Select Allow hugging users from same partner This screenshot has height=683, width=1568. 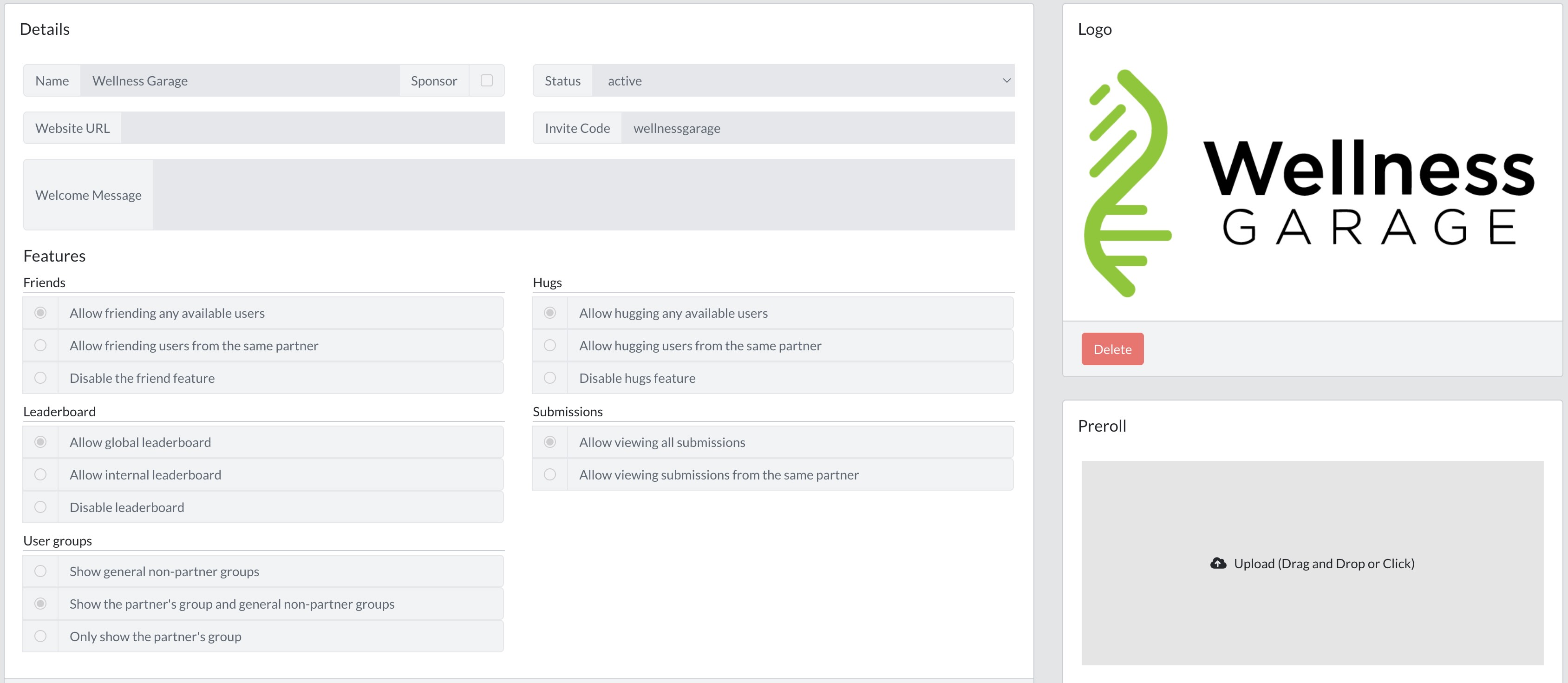coord(549,345)
